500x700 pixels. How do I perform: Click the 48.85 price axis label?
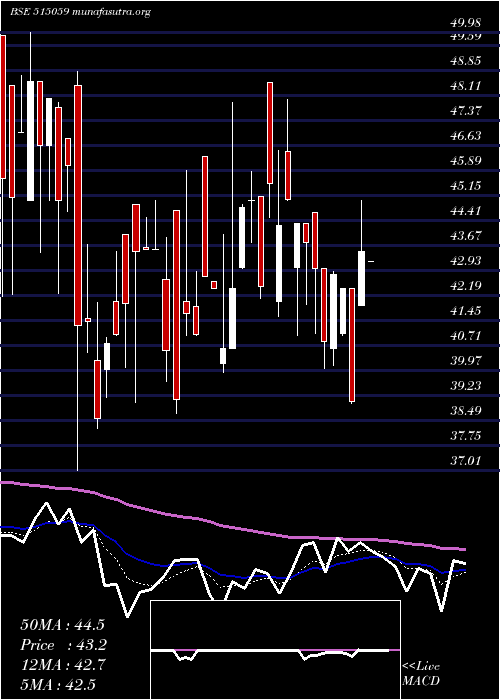pyautogui.click(x=467, y=61)
